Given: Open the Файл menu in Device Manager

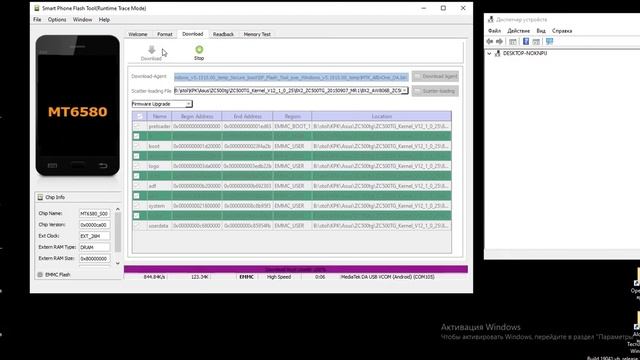Looking at the screenshot, I should (494, 31).
